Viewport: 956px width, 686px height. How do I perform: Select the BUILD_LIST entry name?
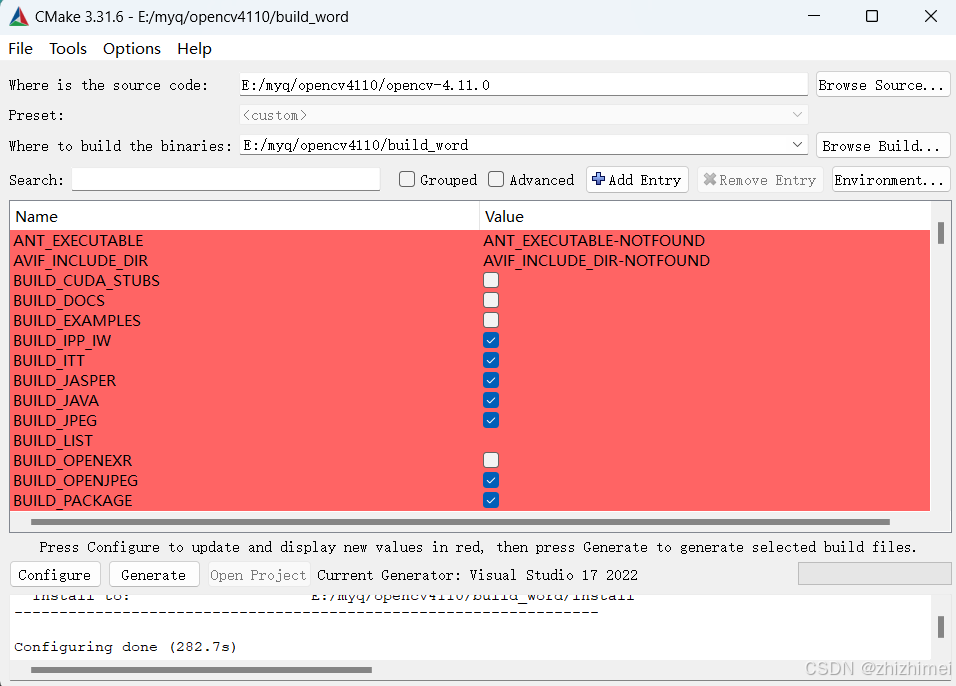53,441
